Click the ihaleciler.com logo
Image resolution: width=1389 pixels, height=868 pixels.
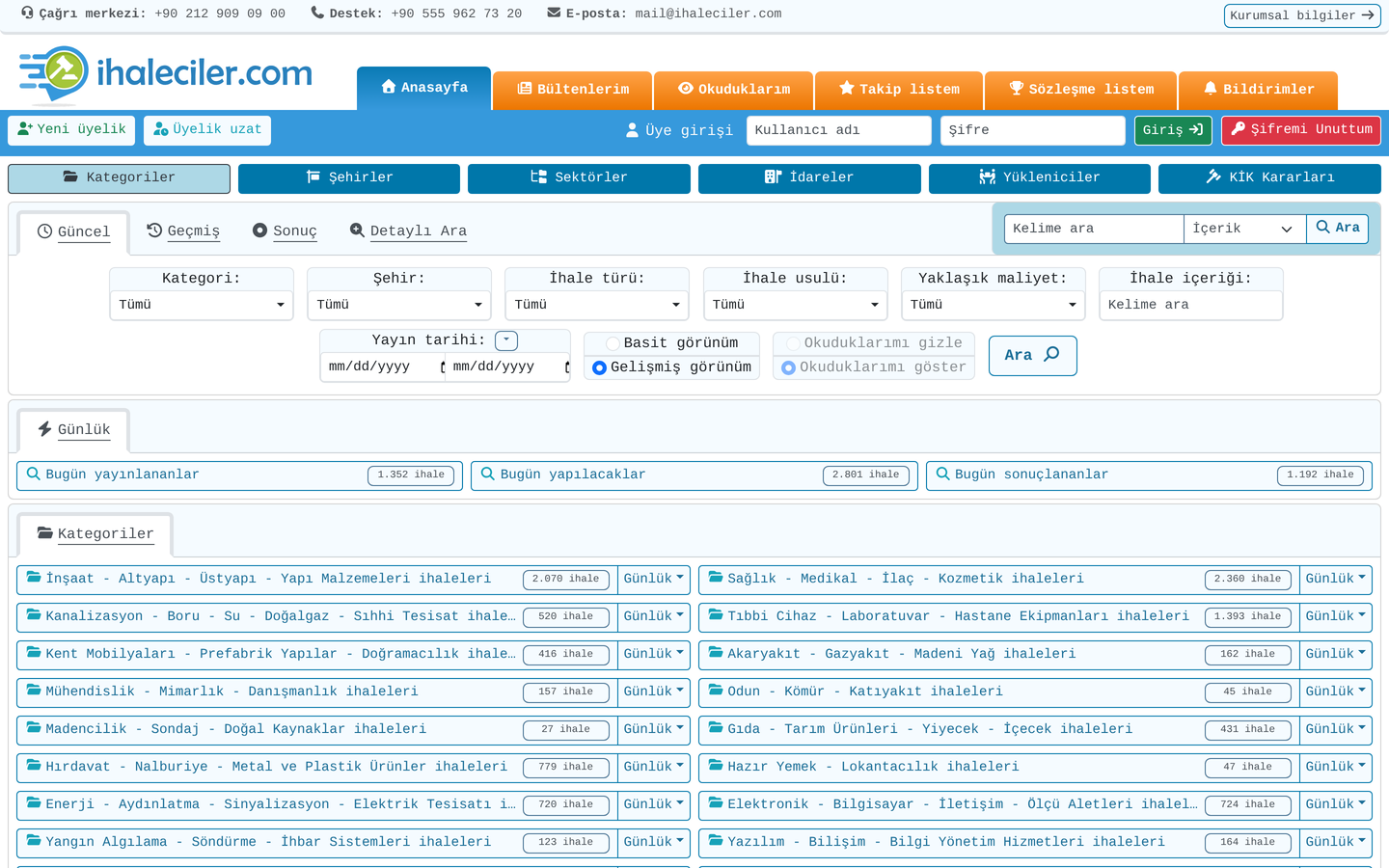(166, 73)
